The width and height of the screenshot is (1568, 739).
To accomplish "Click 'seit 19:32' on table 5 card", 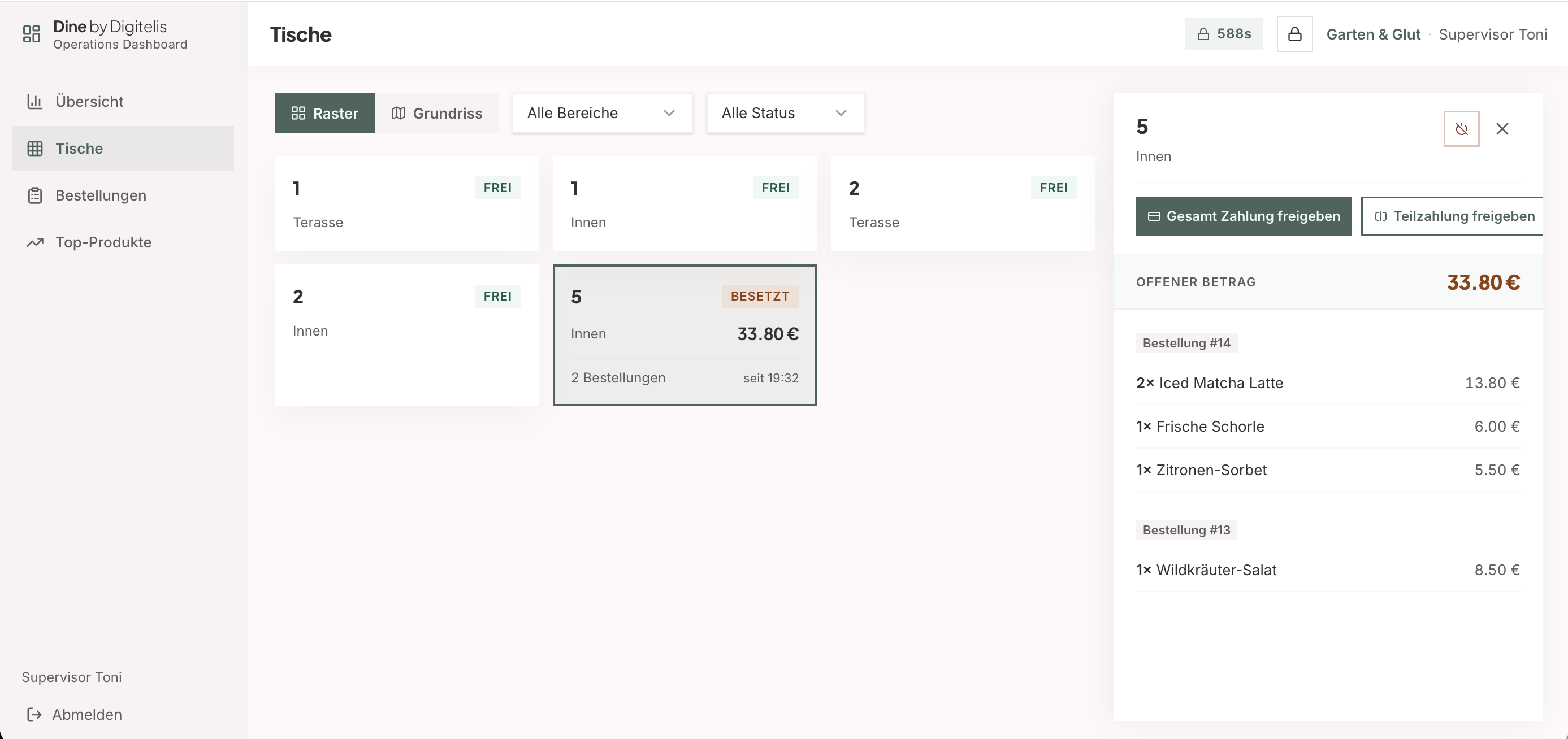I will [x=770, y=379].
